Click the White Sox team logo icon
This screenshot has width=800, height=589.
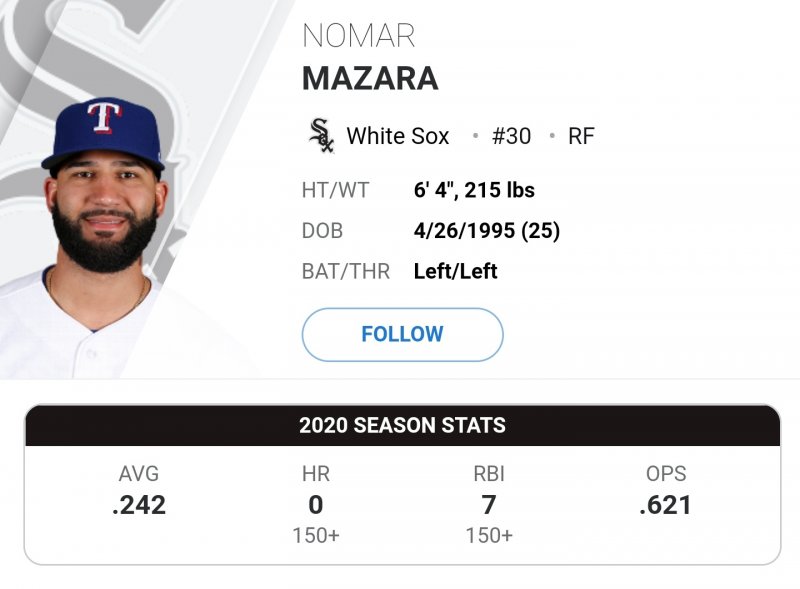click(x=321, y=136)
